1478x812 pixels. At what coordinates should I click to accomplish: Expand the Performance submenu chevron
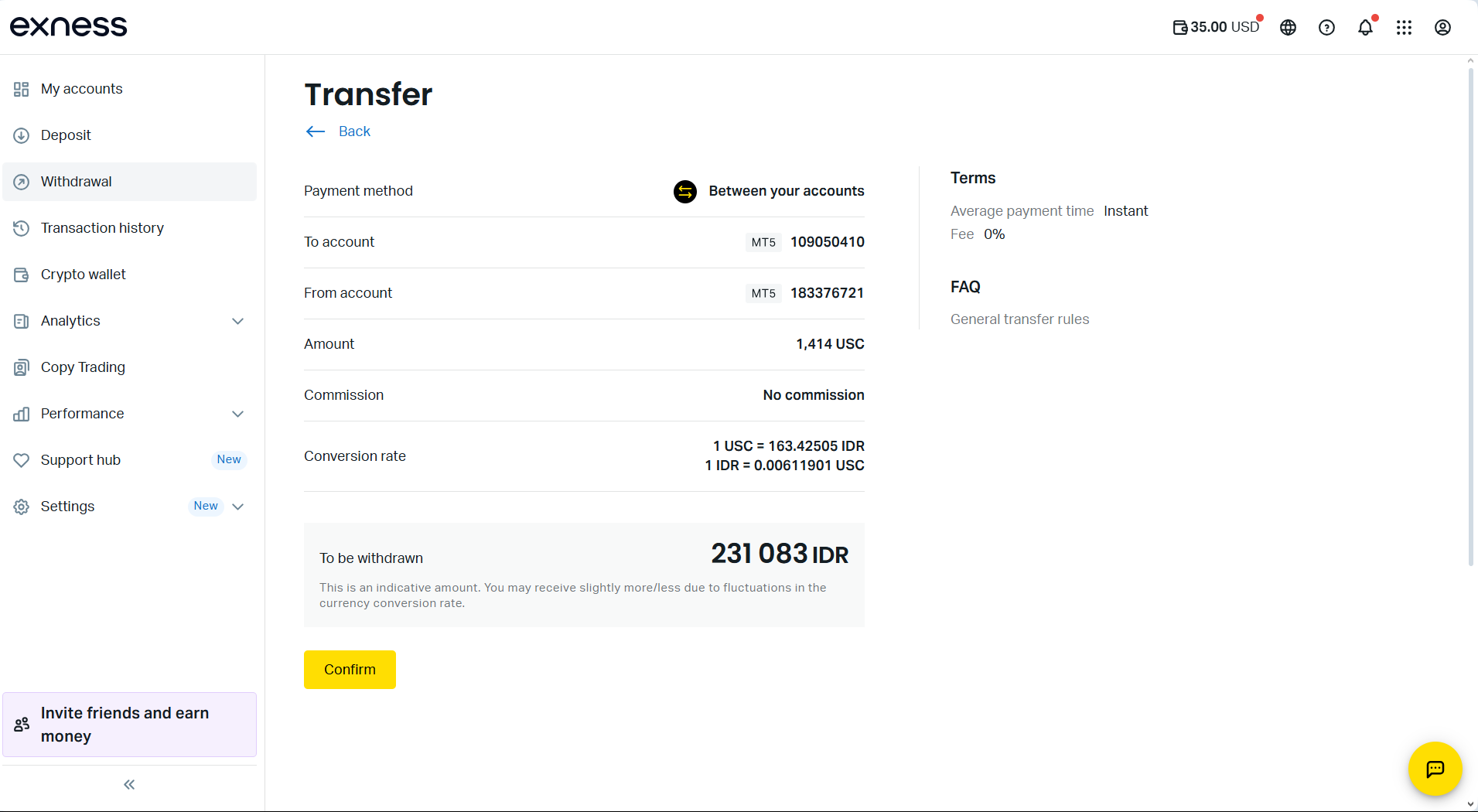[237, 414]
